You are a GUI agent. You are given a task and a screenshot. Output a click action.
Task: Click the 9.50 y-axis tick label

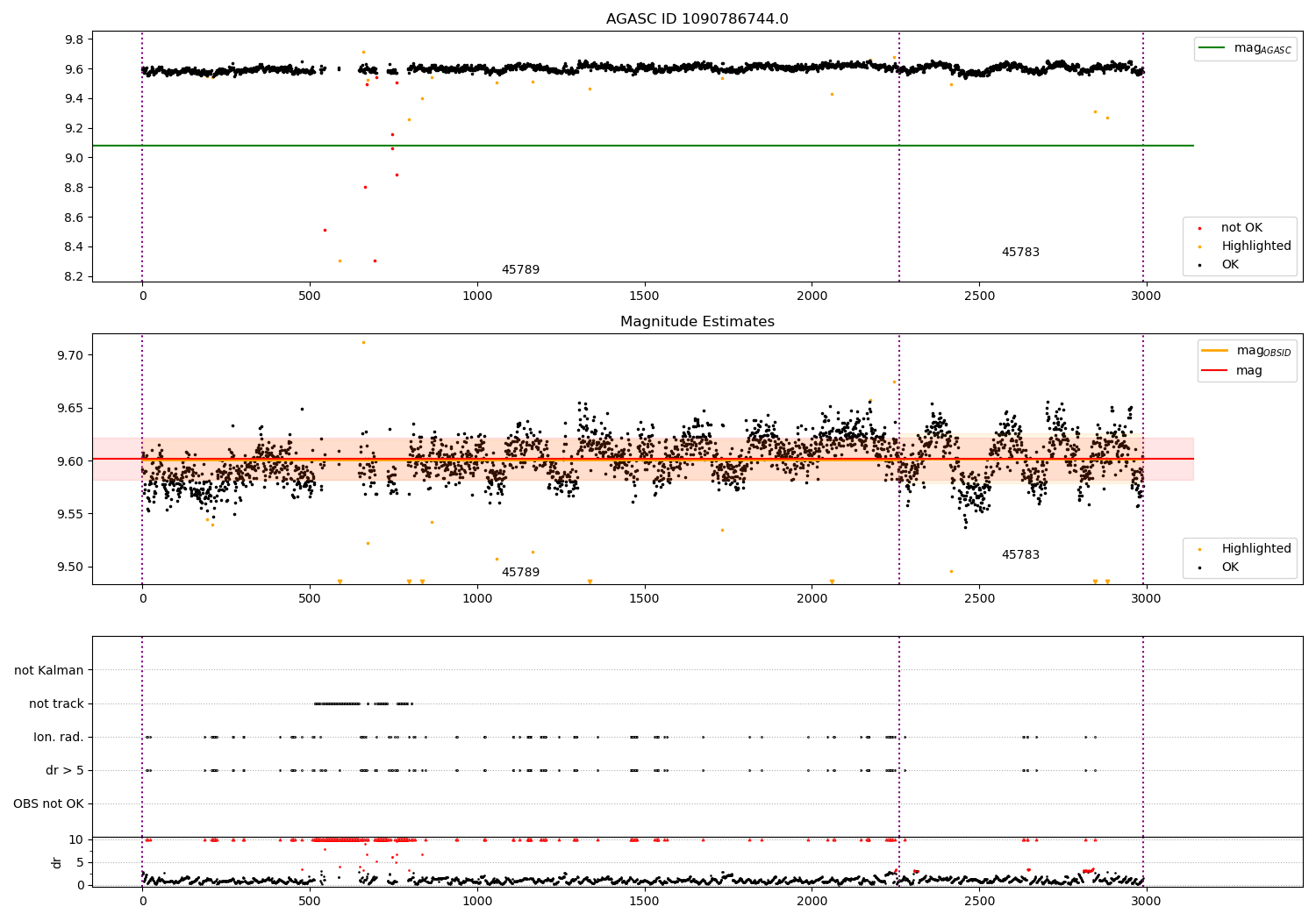point(71,568)
